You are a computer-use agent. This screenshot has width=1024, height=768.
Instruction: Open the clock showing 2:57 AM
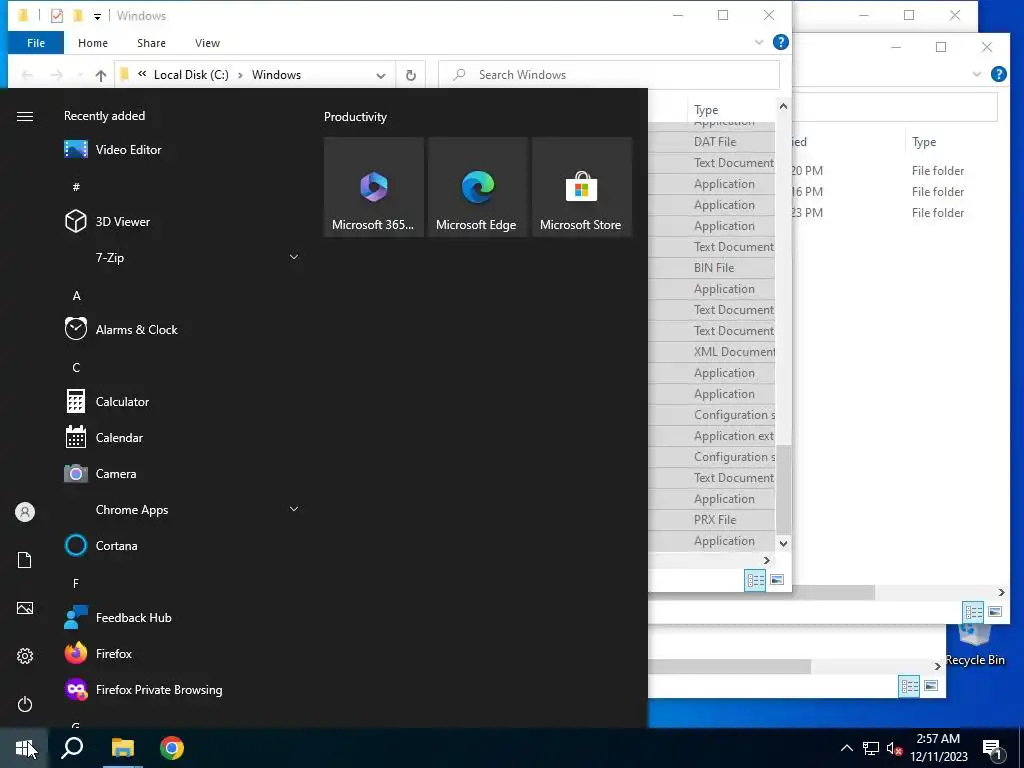click(x=938, y=748)
